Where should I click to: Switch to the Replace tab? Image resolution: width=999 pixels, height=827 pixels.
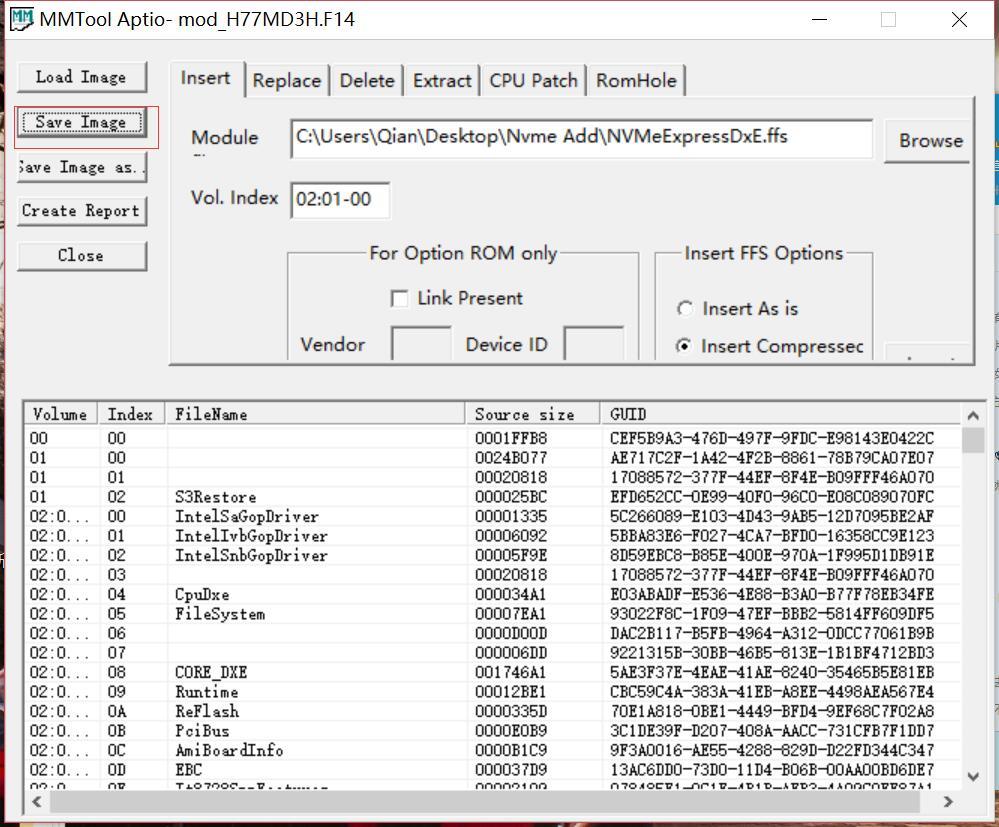(287, 81)
